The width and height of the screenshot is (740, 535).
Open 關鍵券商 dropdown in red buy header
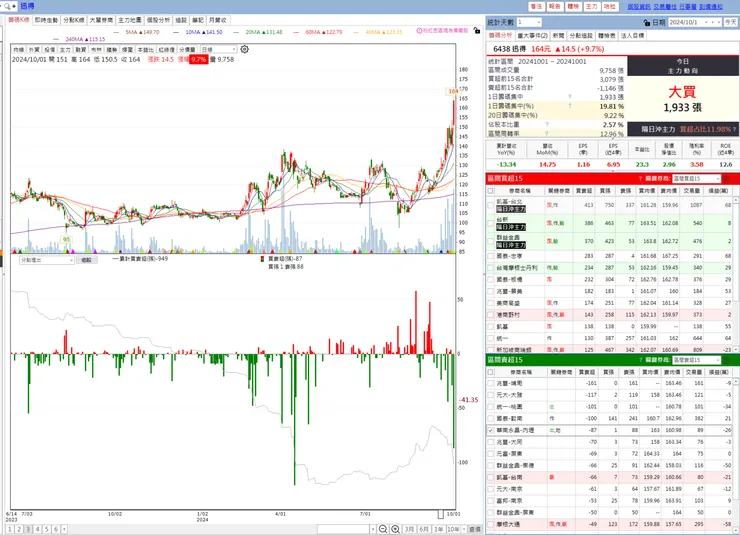coord(697,178)
